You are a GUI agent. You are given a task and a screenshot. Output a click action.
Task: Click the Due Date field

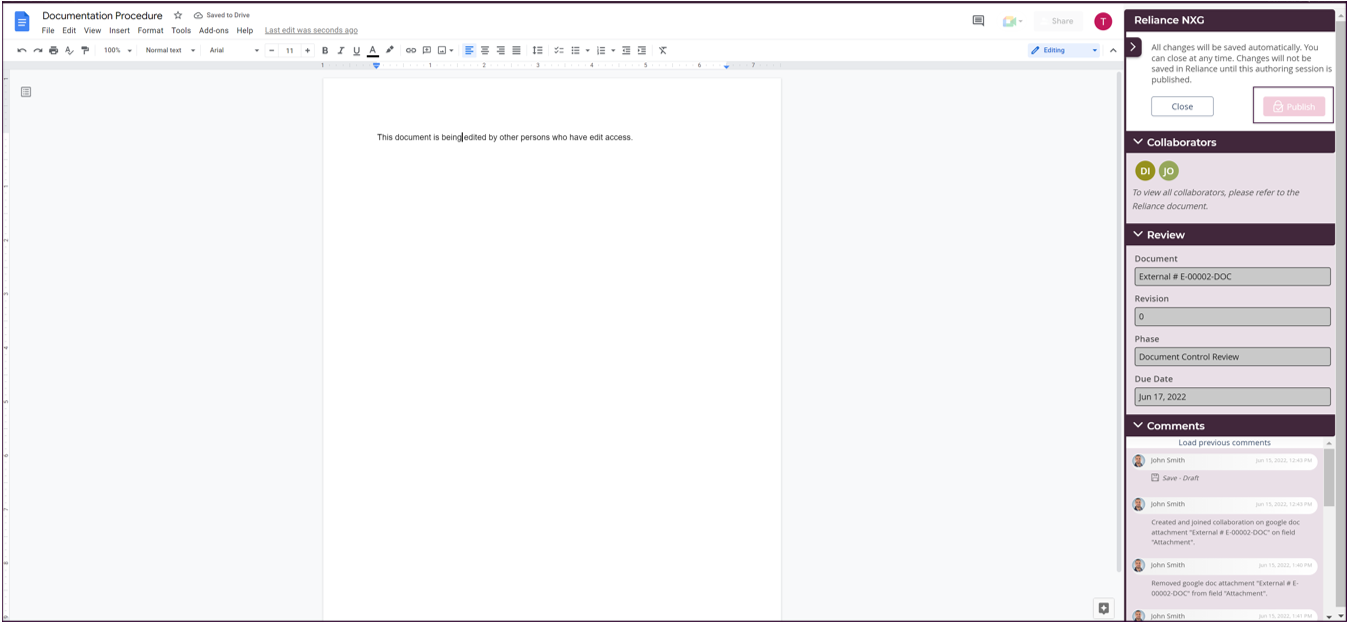point(1232,397)
